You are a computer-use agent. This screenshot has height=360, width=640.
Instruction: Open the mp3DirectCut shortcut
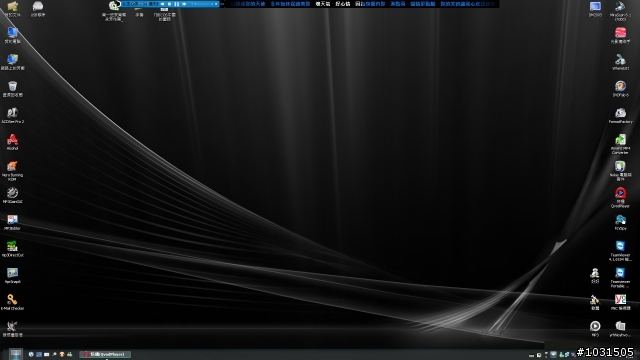12,246
